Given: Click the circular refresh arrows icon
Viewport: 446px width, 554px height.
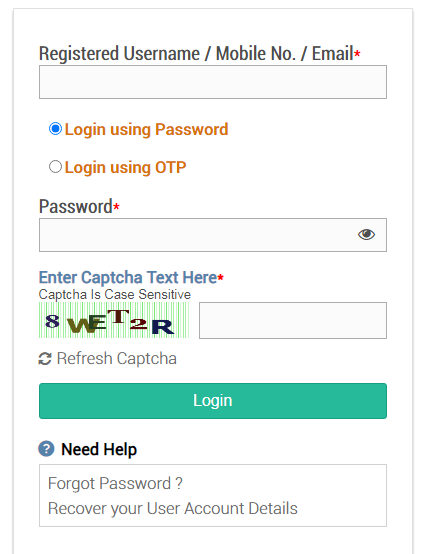Looking at the screenshot, I should (x=45, y=359).
